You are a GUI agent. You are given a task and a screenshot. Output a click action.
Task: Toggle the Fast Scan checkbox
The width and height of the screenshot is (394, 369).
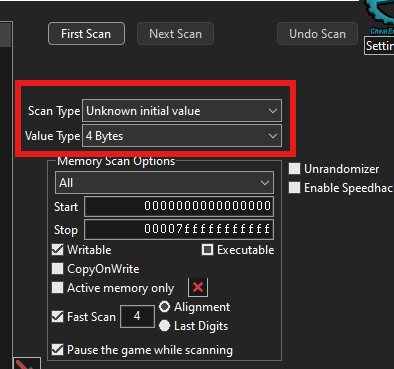point(57,317)
